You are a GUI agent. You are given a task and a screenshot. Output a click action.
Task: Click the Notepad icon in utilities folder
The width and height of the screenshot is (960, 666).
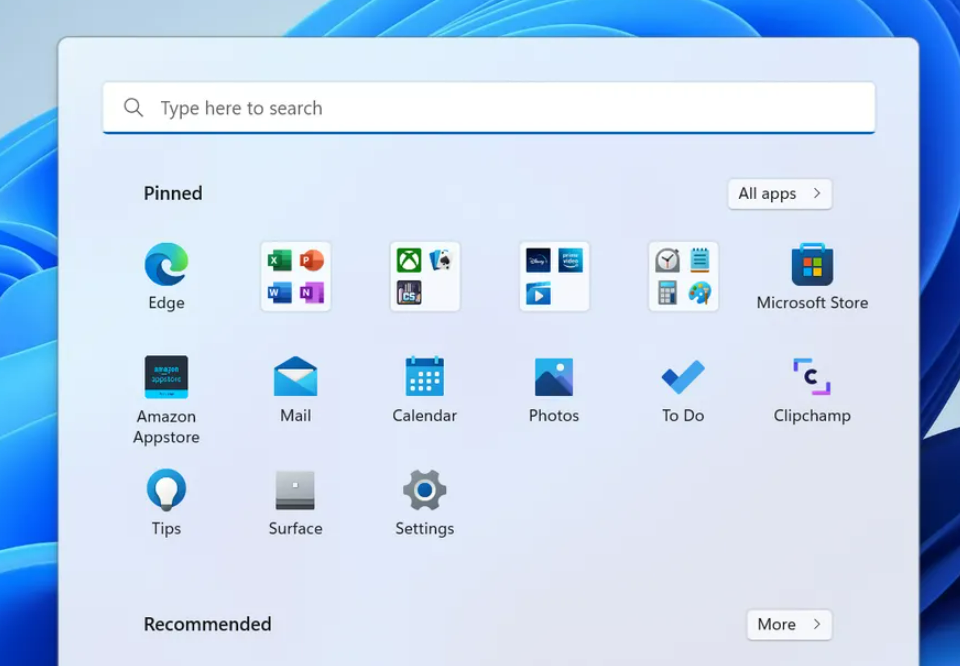tap(699, 260)
